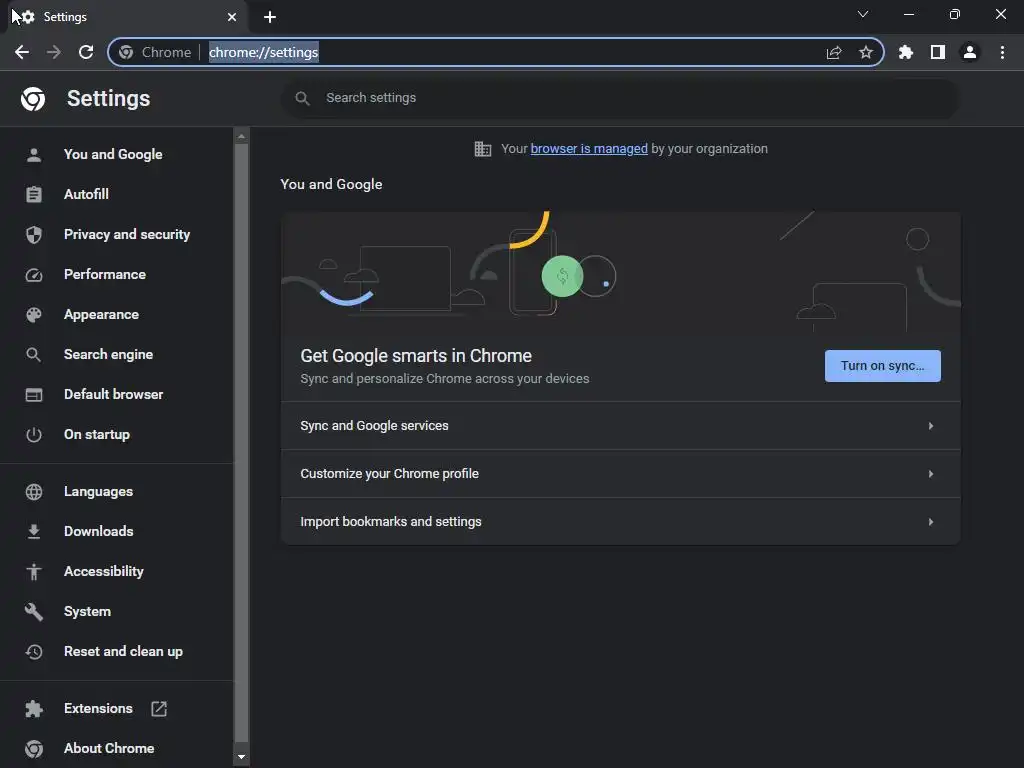This screenshot has height=768, width=1024.
Task: Close the Settings tab
Action: point(232,17)
